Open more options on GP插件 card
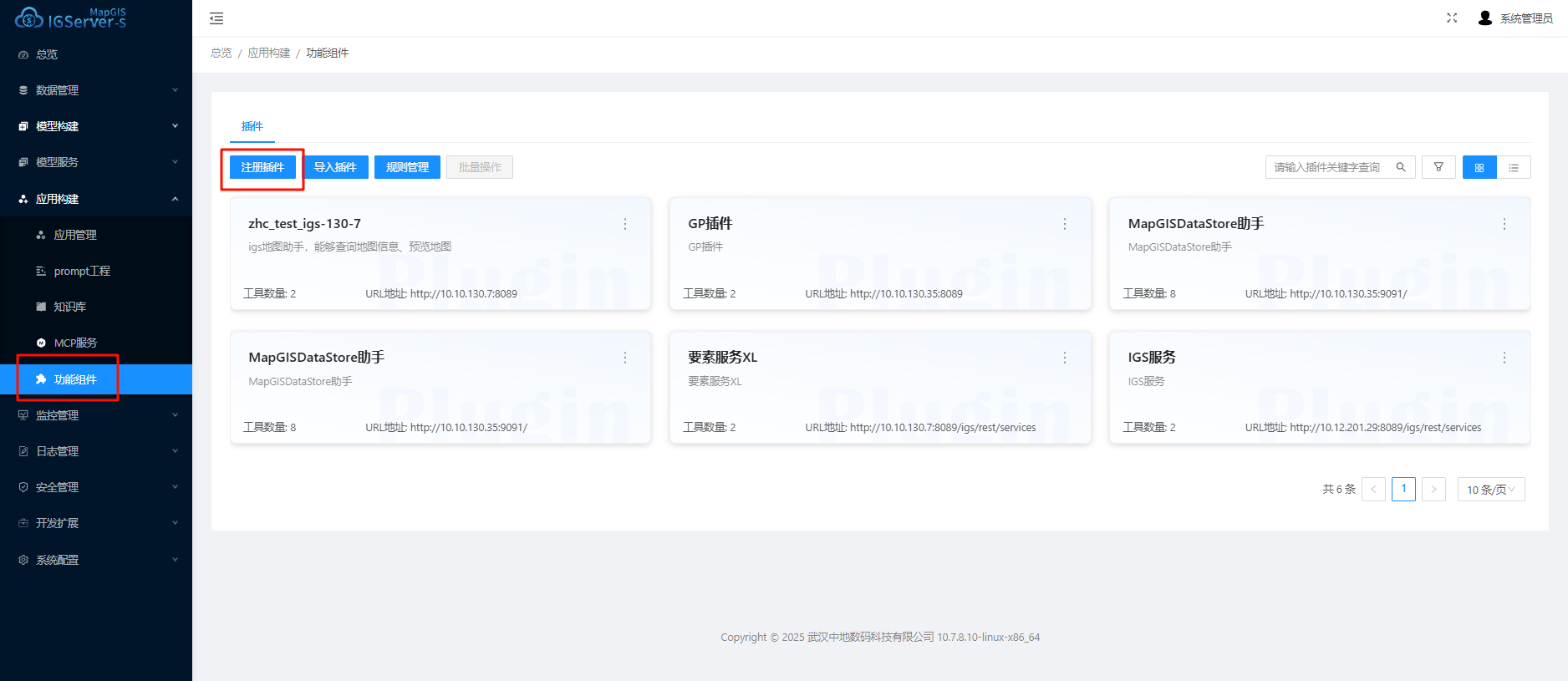 pyautogui.click(x=1064, y=224)
